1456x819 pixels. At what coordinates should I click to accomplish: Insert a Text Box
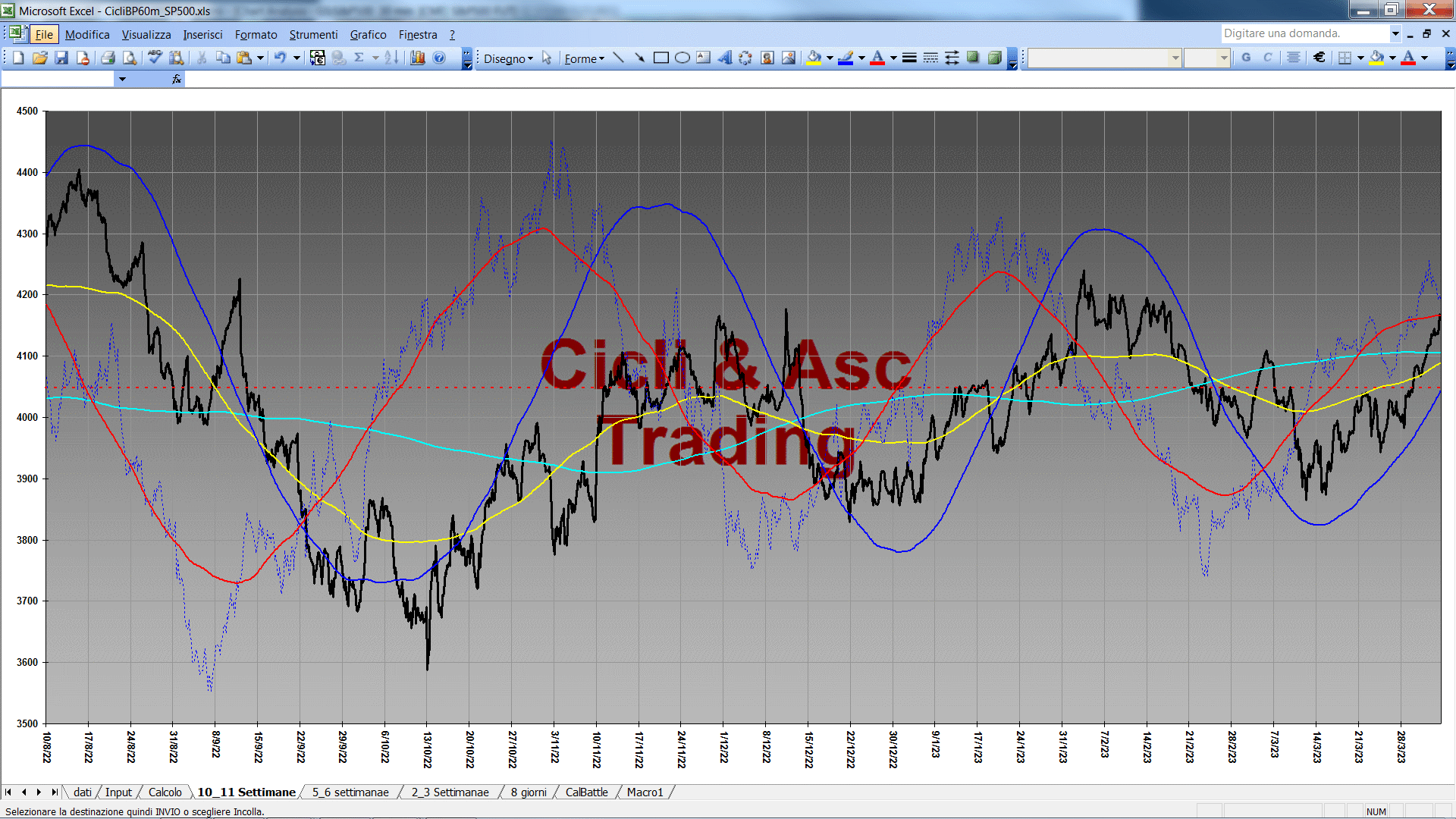tap(703, 58)
